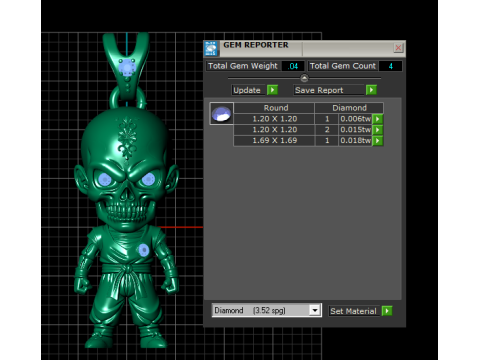The width and height of the screenshot is (480, 360).
Task: Click green arrow on 0.006tw row
Action: point(378,119)
